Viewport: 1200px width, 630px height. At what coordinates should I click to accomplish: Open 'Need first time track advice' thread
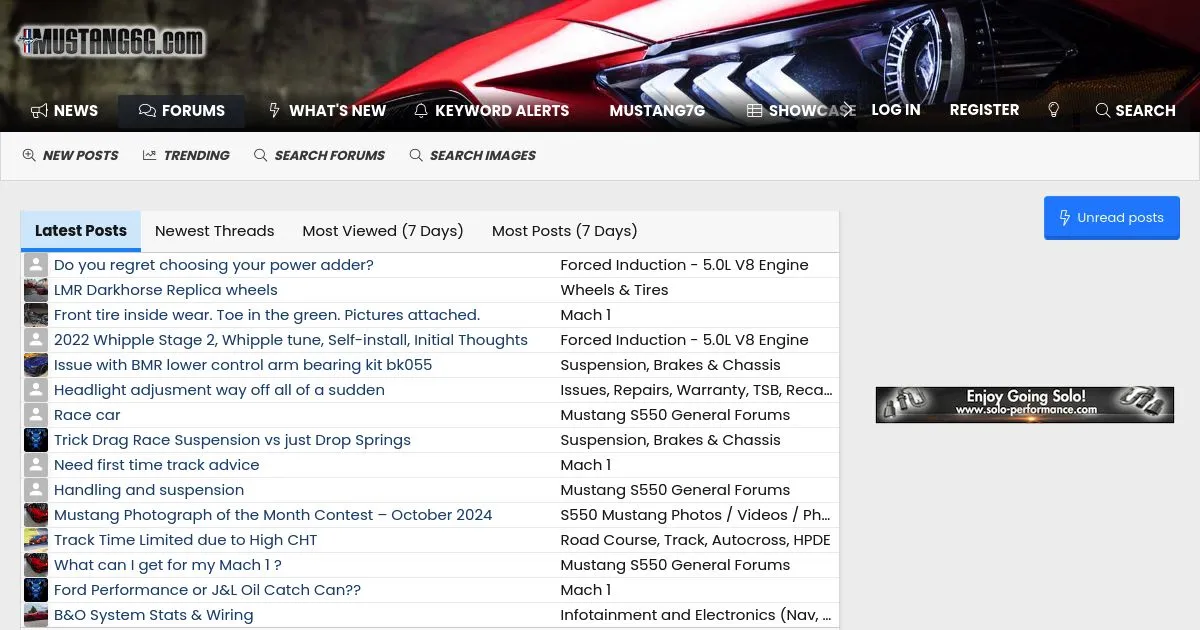coord(157,465)
